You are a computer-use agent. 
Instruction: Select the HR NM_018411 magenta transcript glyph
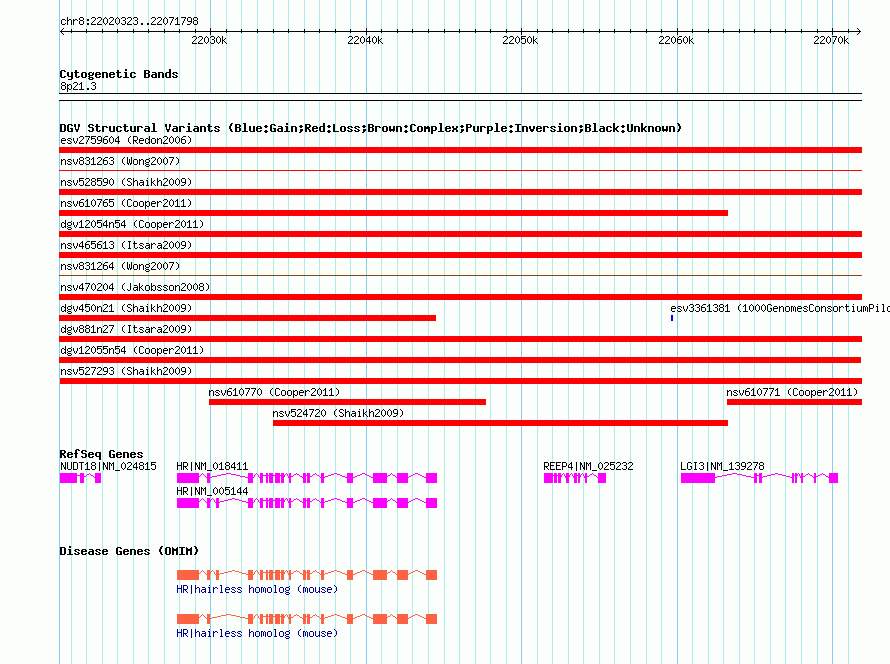pos(307,478)
